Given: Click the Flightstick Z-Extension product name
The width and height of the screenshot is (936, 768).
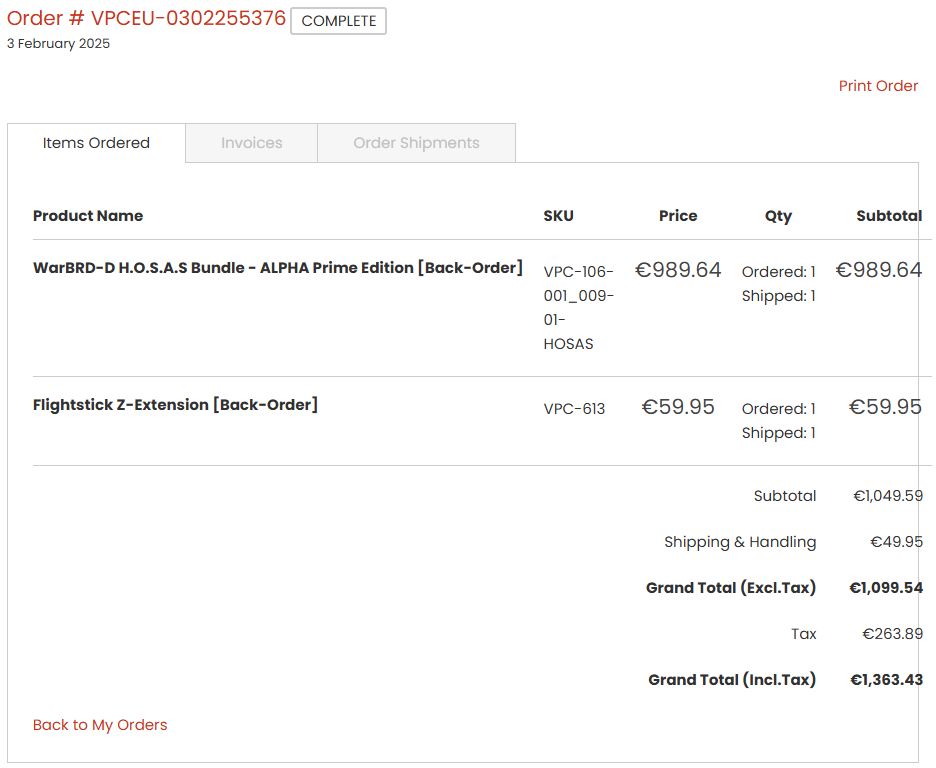Looking at the screenshot, I should point(175,405).
